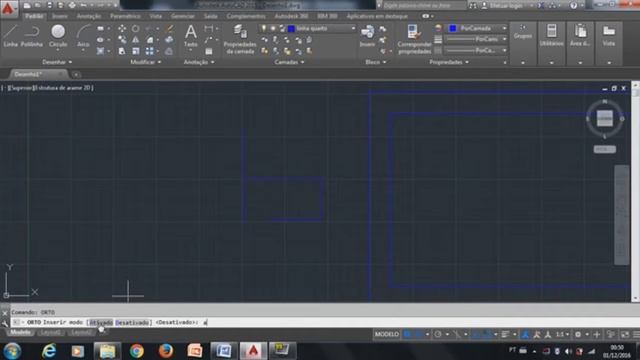This screenshot has height=360, width=640.
Task: Click the Rotate tool in Modificar panel
Action: [136, 29]
